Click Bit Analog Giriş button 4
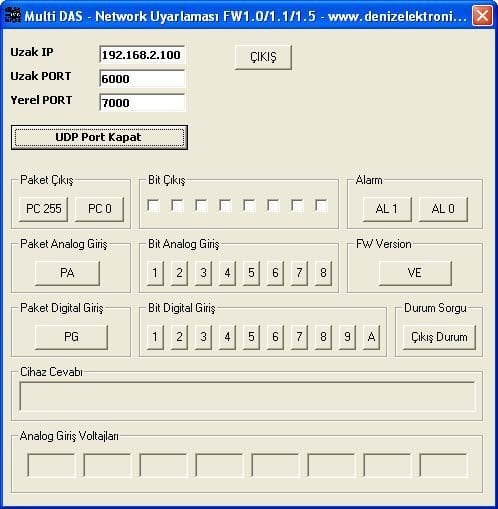Screen dimensions: 498x509 tap(227, 273)
